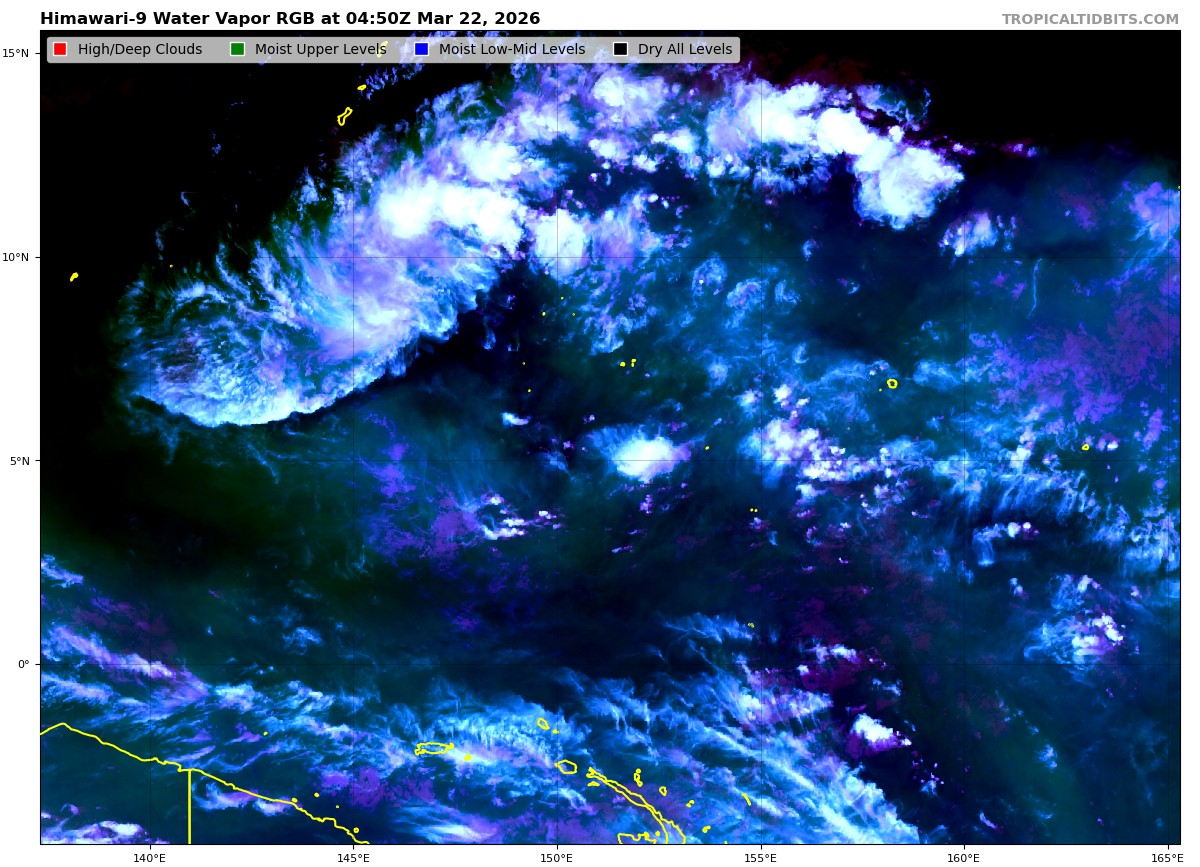Open the TROPICALTIDBITS.COM watermark link
Image resolution: width=1200 pixels, height=867 pixels.
point(1090,20)
